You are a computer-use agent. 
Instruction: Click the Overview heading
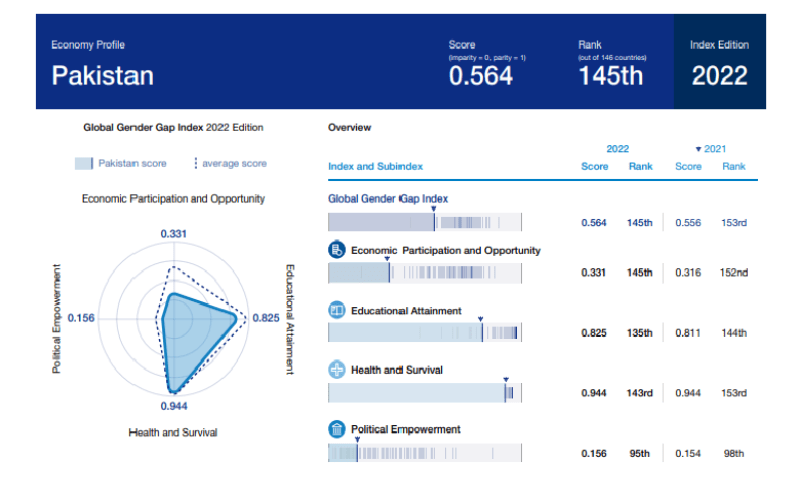[349, 128]
